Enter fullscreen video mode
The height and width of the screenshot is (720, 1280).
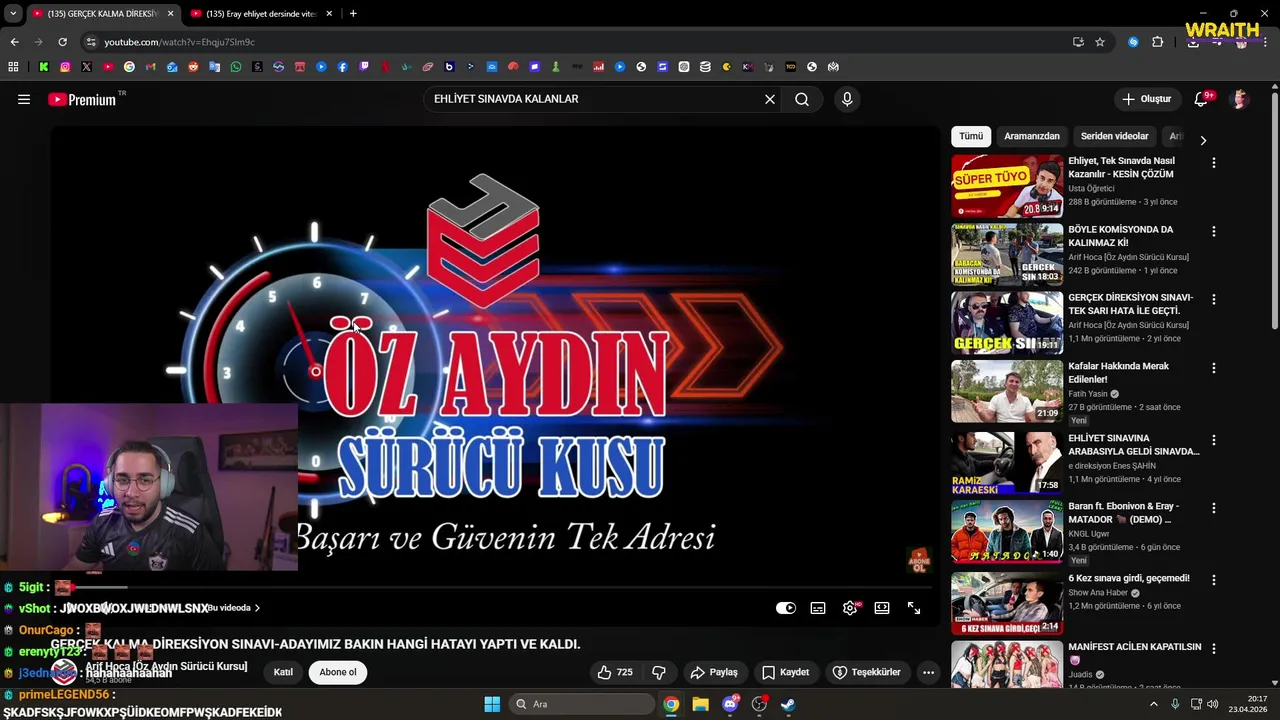[914, 608]
